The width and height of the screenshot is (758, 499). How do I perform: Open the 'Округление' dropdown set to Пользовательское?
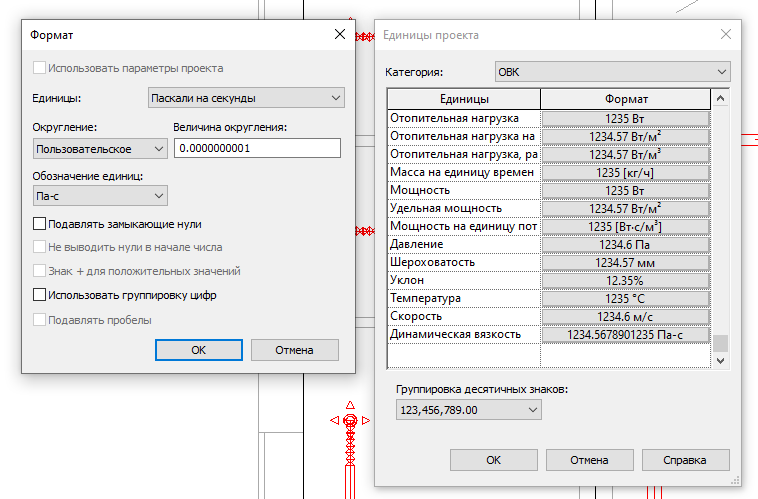(100, 149)
